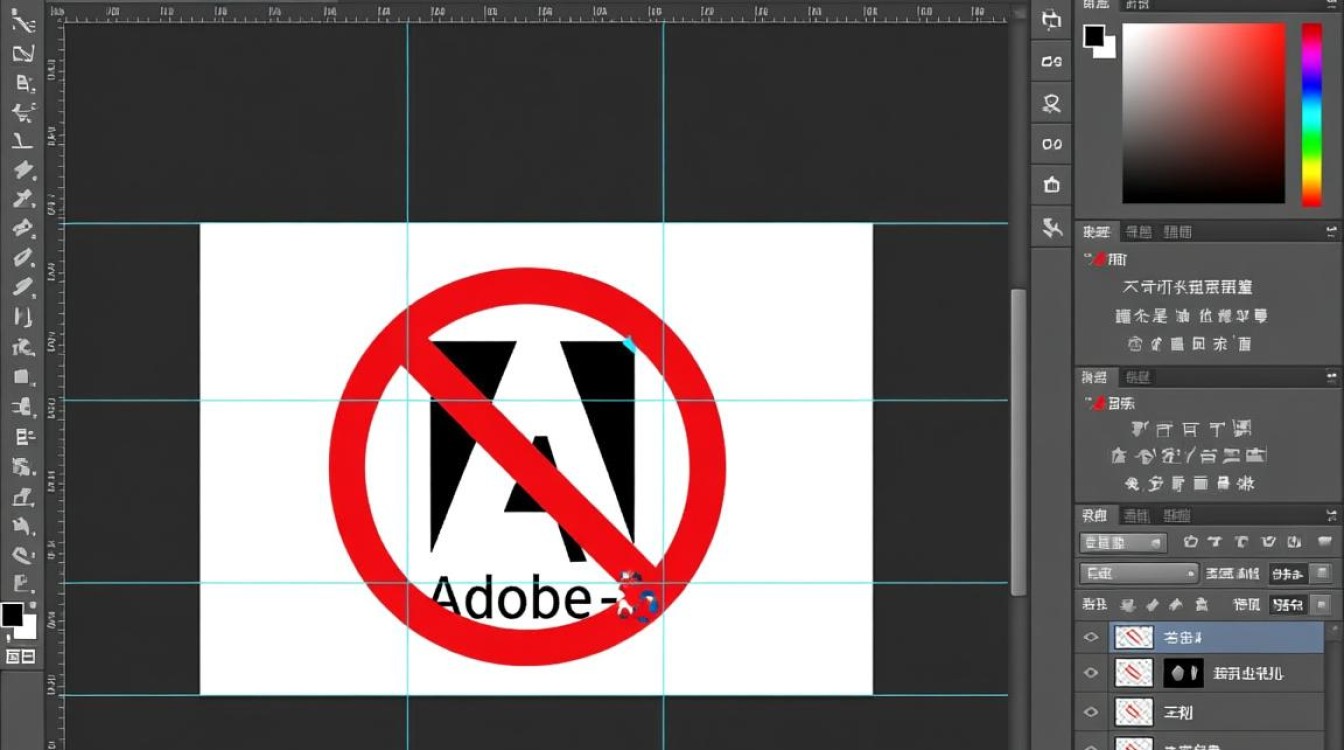Select the topmost tool in the left toolbar
The image size is (1344, 750).
click(22, 23)
